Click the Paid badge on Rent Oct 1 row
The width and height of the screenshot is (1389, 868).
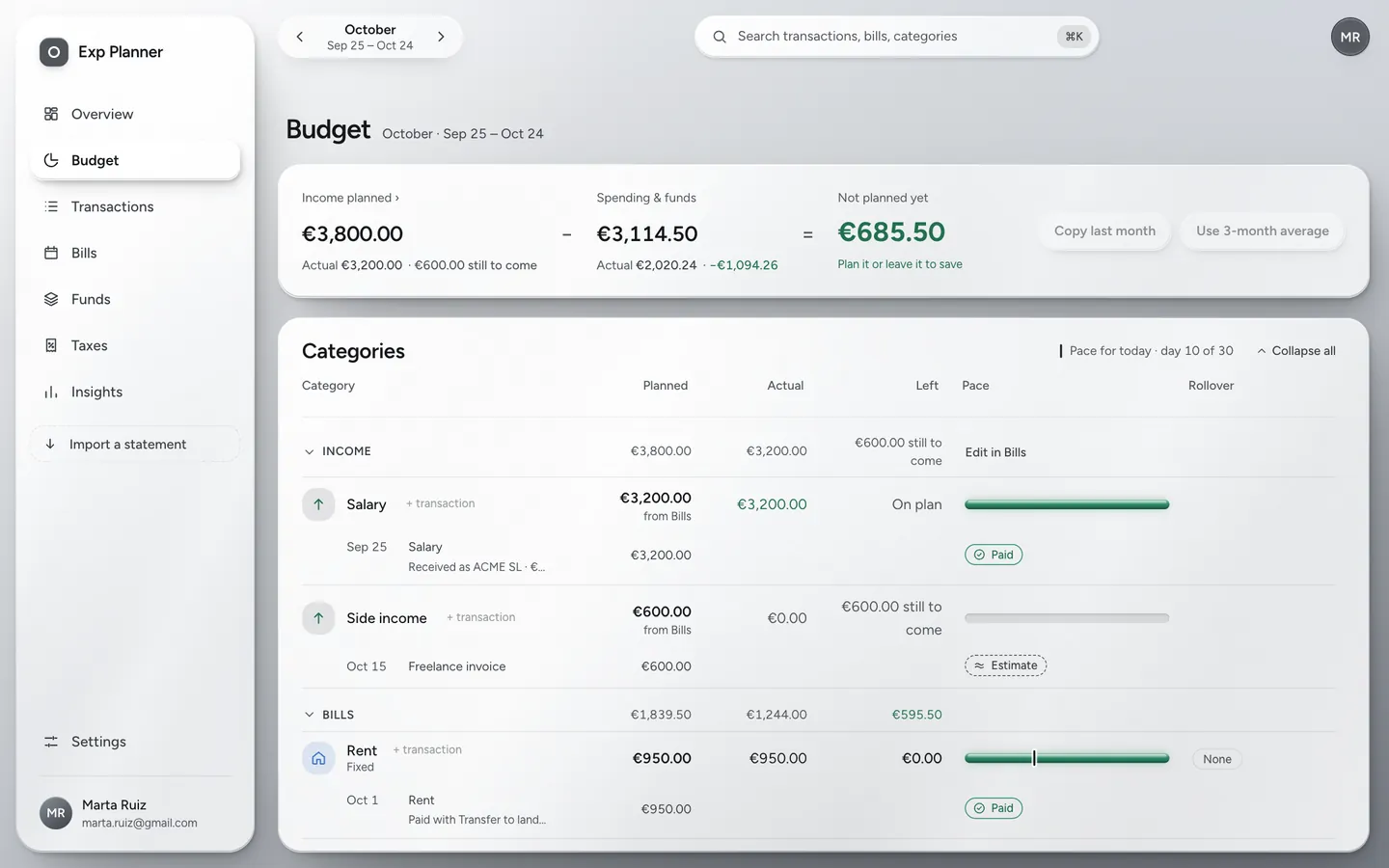[x=994, y=808]
